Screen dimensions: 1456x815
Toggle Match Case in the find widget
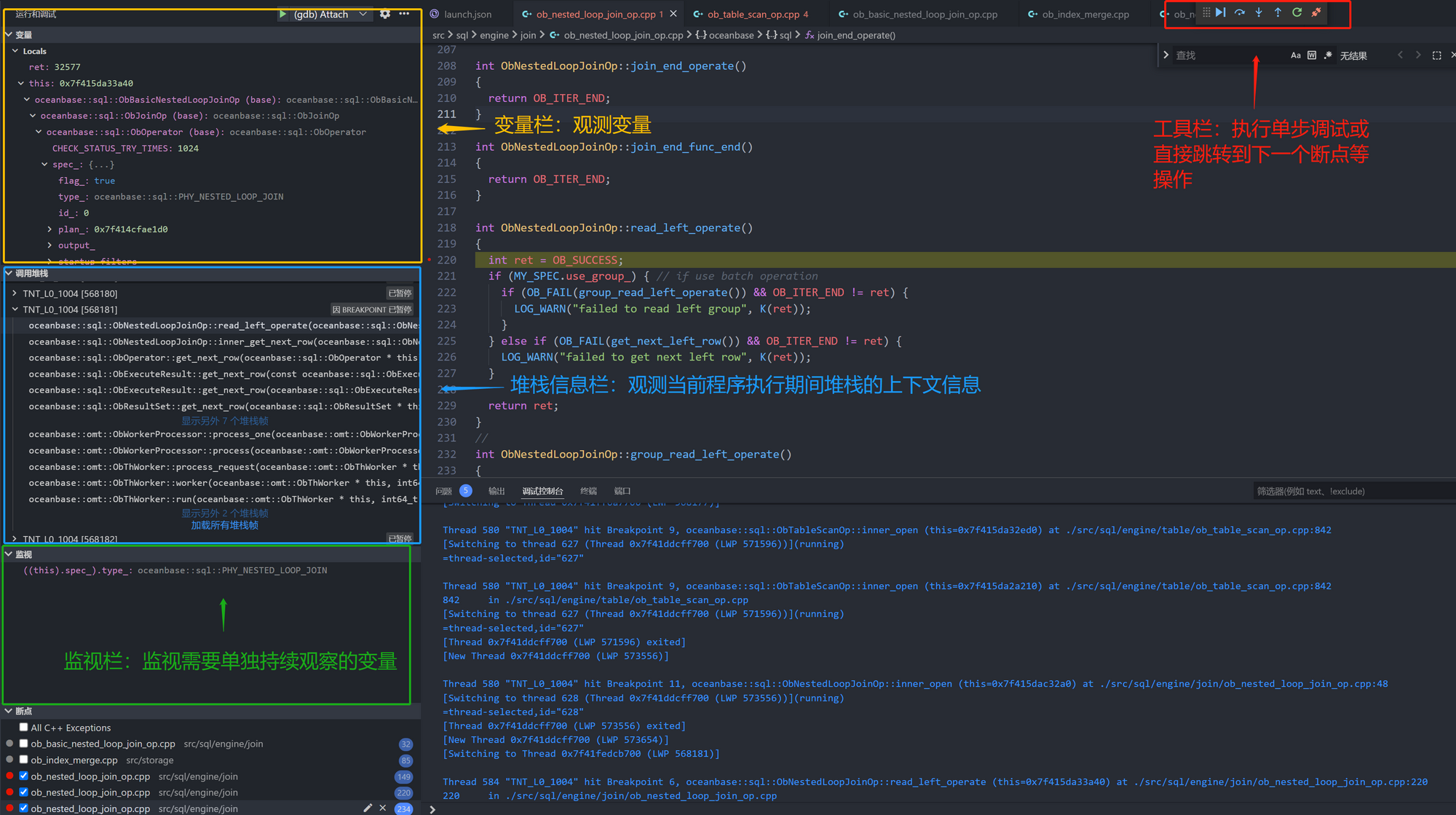[1296, 55]
